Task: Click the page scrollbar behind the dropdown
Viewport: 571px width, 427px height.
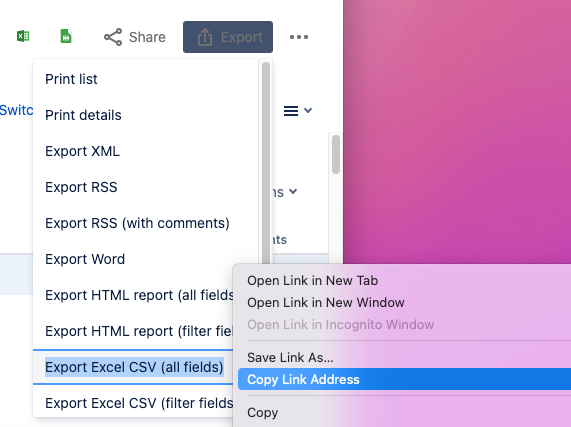Action: click(x=336, y=154)
